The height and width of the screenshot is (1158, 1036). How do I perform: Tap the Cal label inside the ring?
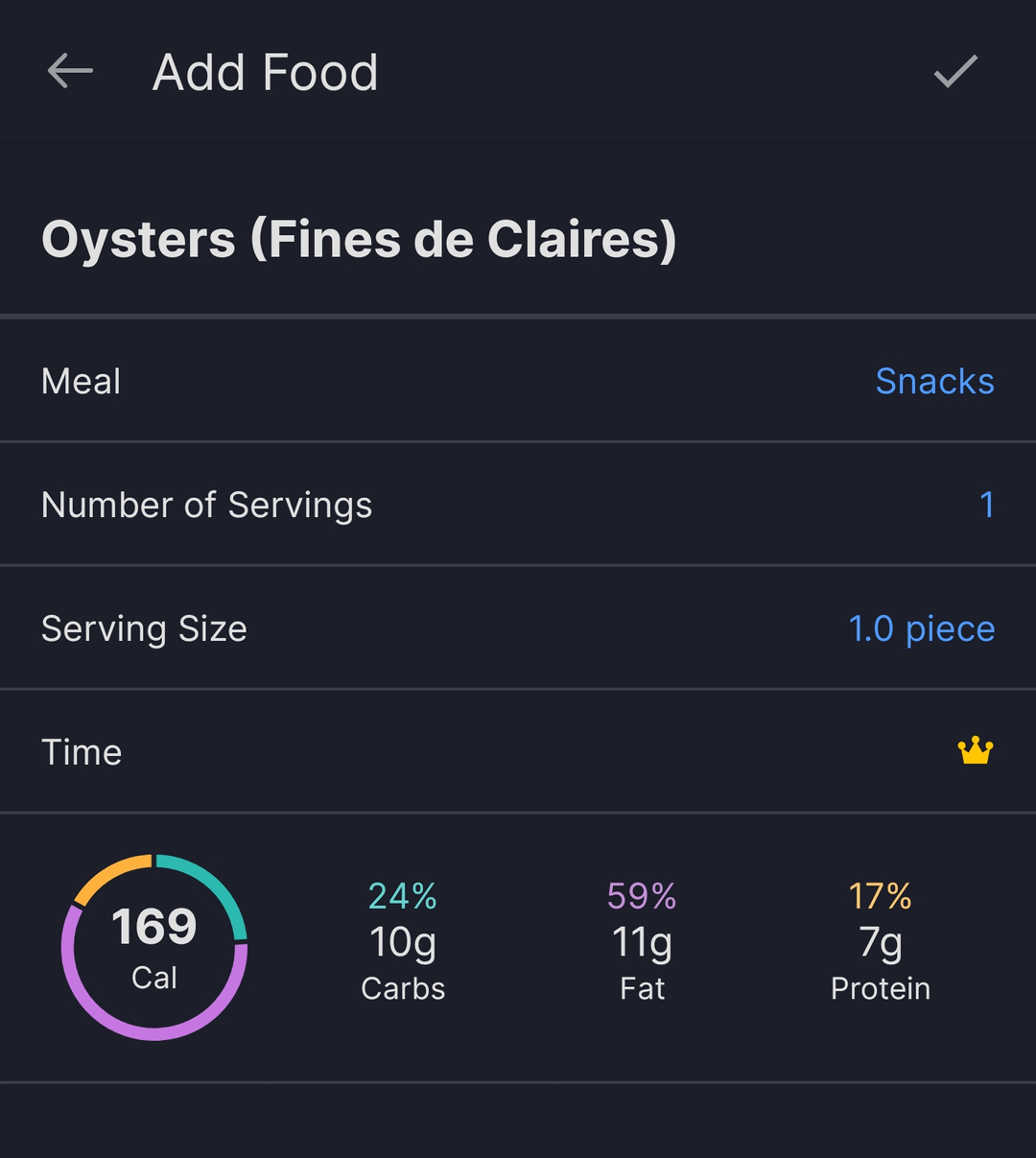(x=154, y=978)
